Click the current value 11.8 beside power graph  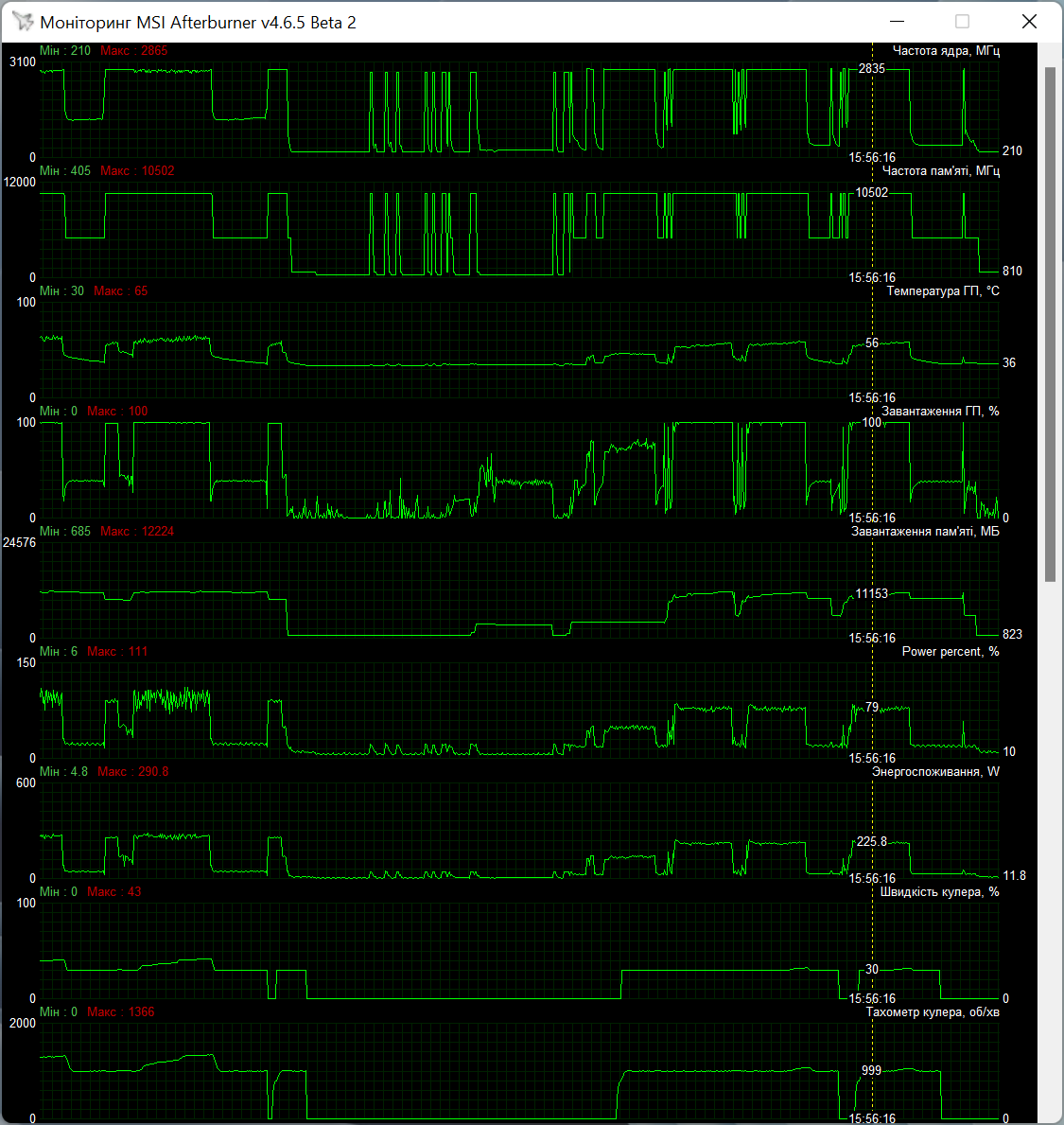click(x=1015, y=876)
